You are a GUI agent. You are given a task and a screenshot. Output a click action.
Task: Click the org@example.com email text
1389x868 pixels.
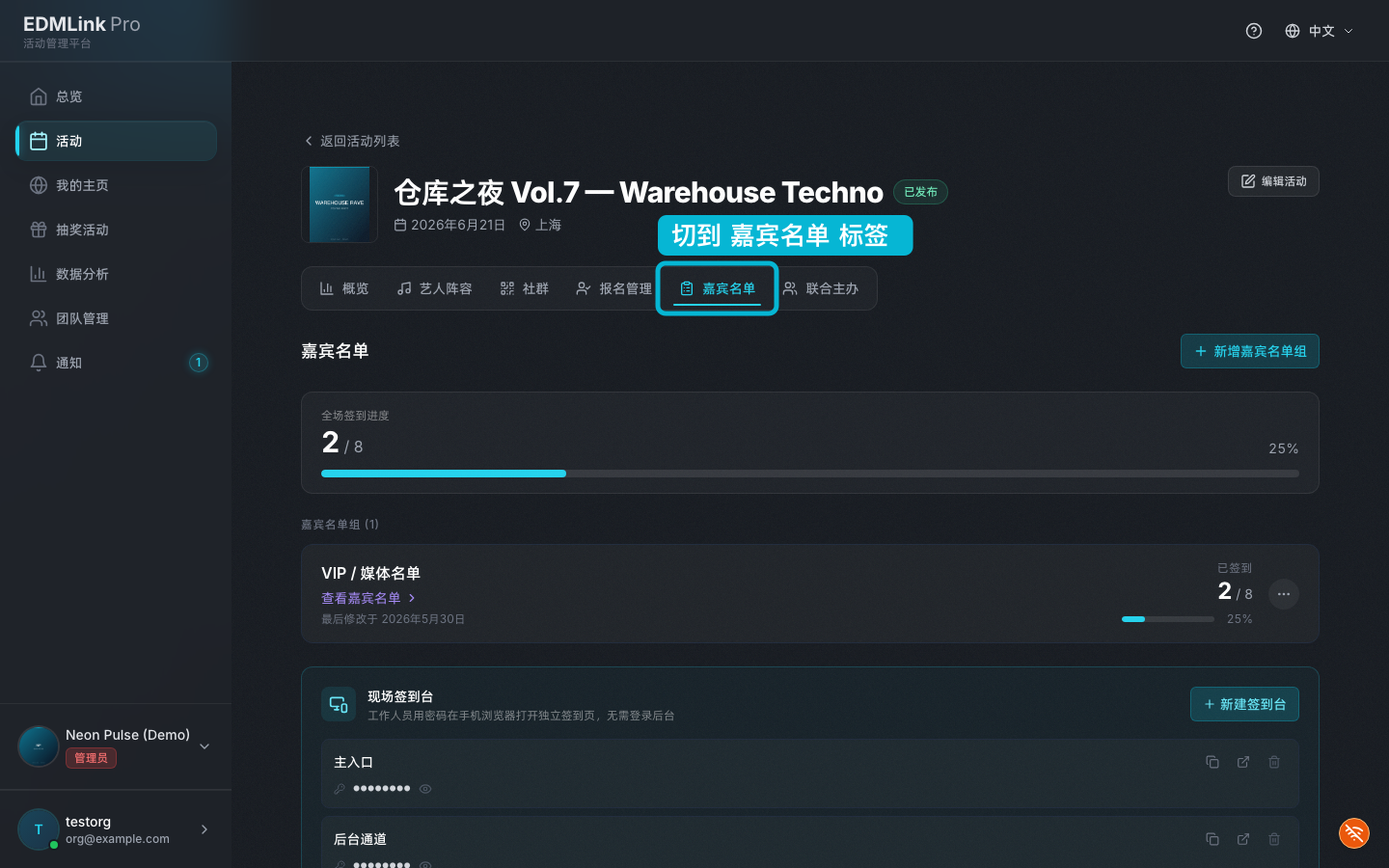[x=118, y=839]
